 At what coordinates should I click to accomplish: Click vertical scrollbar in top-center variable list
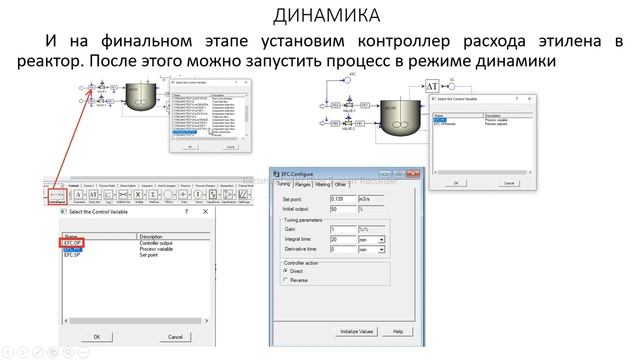247,114
